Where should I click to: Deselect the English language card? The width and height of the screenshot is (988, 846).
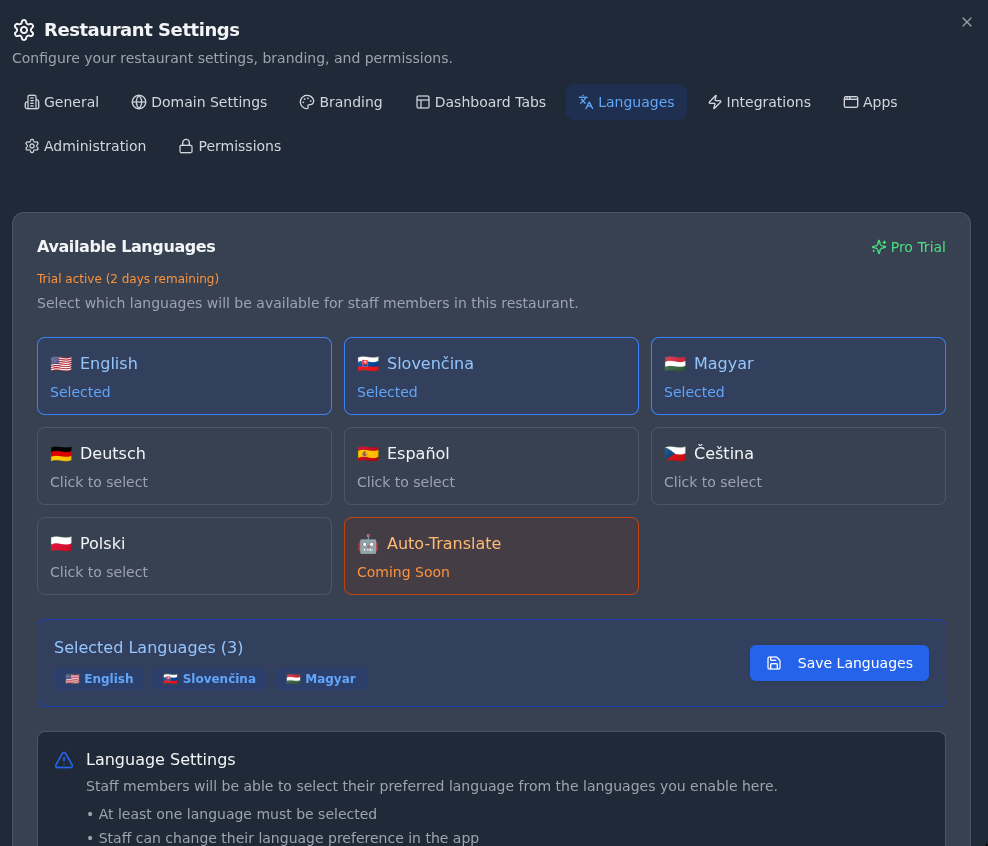[x=185, y=376]
